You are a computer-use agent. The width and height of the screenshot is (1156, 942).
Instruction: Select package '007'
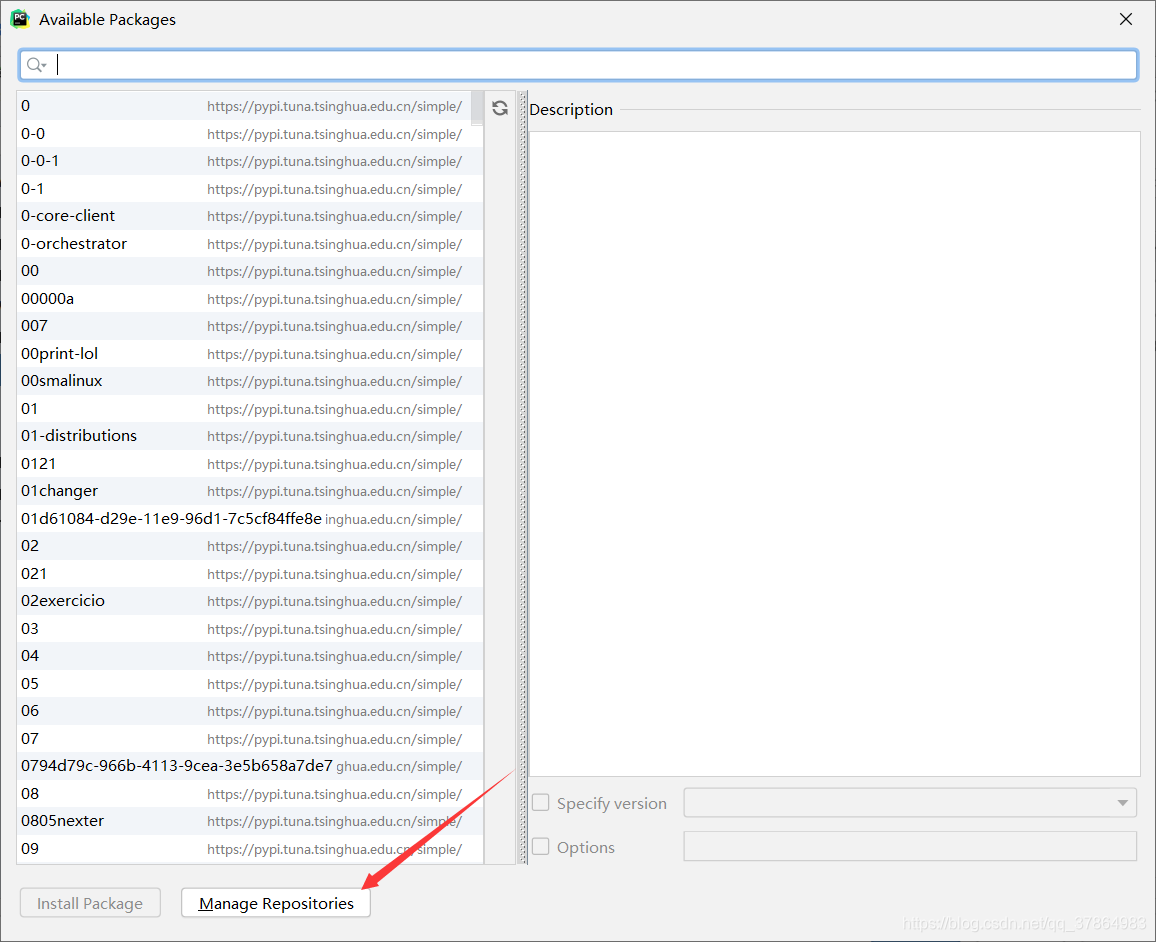click(x=250, y=326)
